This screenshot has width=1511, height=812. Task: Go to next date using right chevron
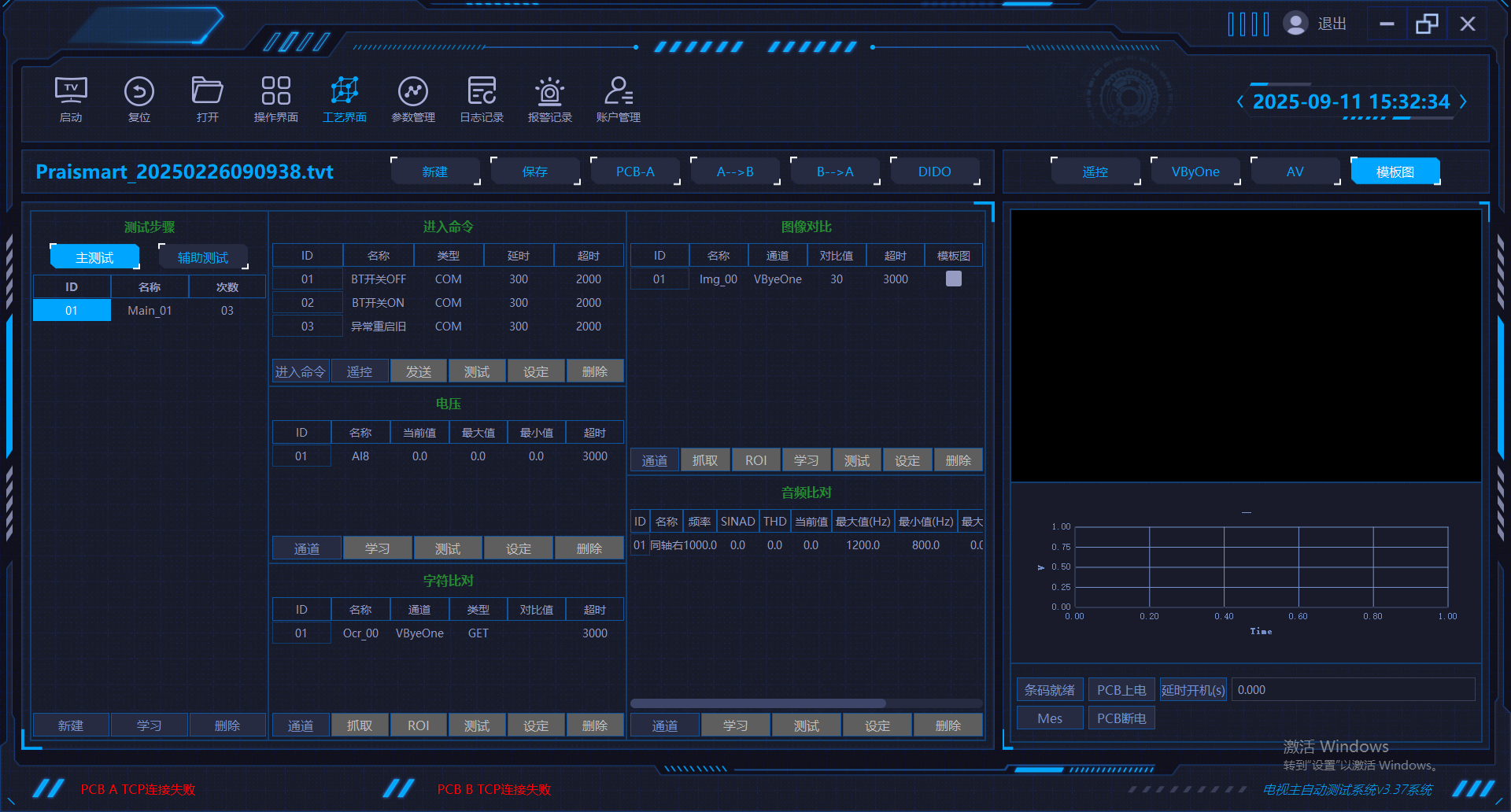tap(1463, 101)
